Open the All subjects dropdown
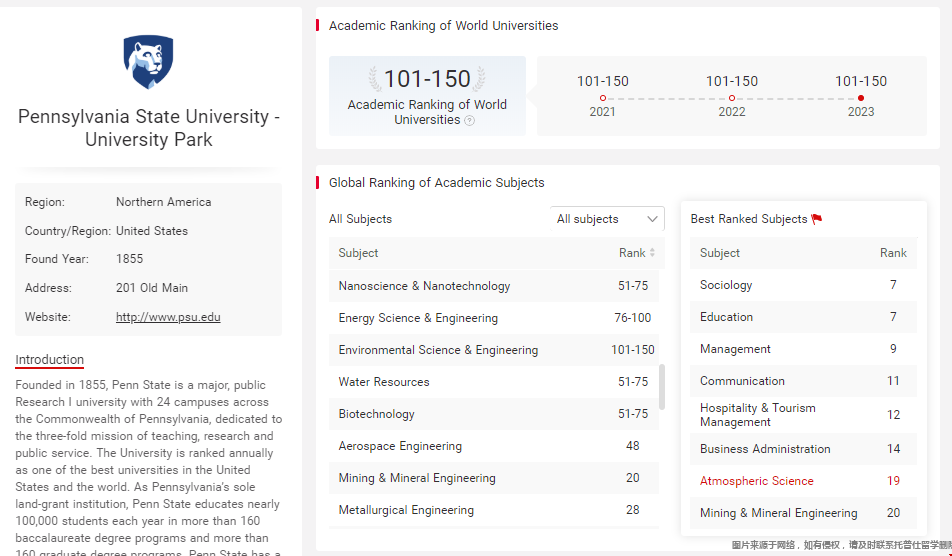The width and height of the screenshot is (952, 556). point(607,219)
